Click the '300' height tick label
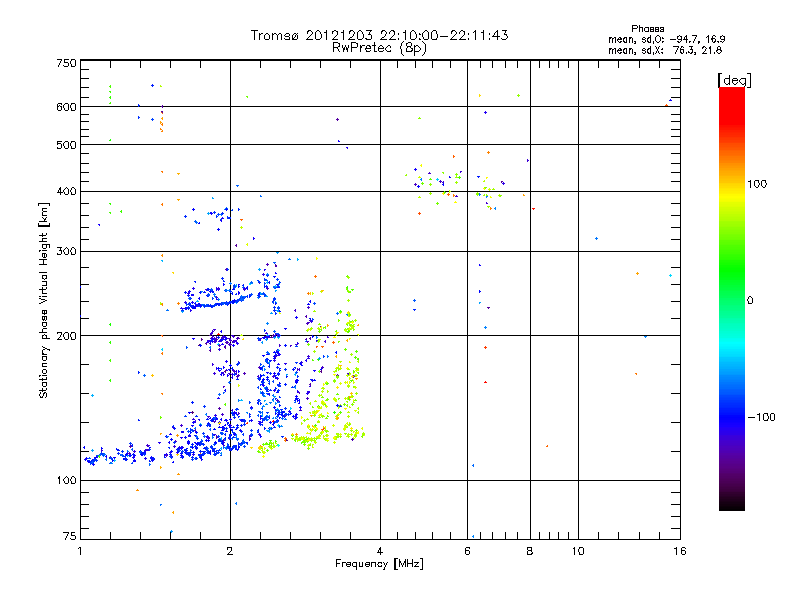 [66, 252]
